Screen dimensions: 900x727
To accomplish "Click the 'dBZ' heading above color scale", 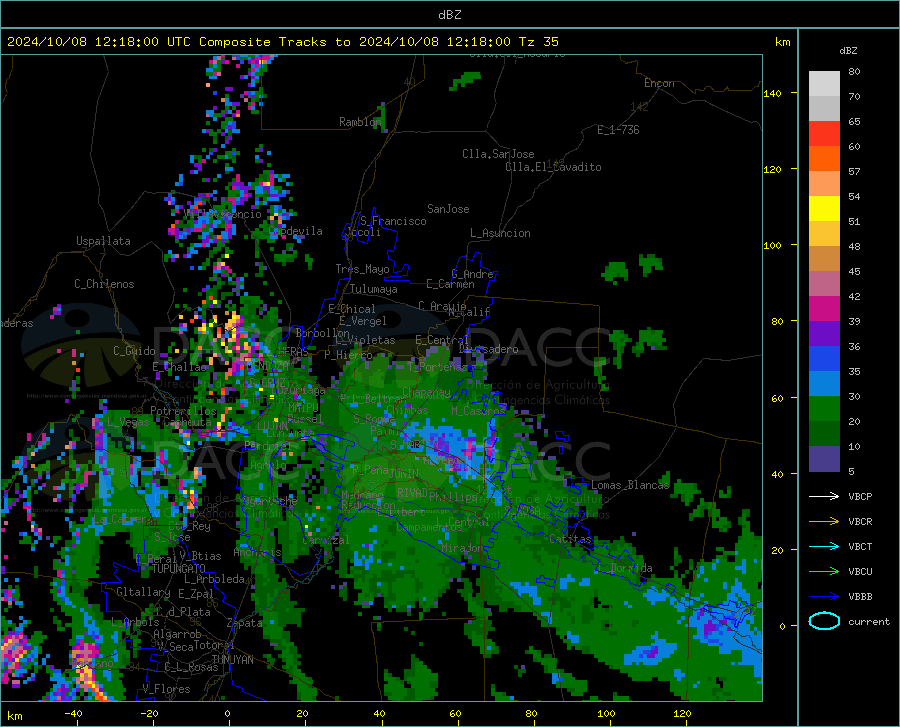I will 848,50.
